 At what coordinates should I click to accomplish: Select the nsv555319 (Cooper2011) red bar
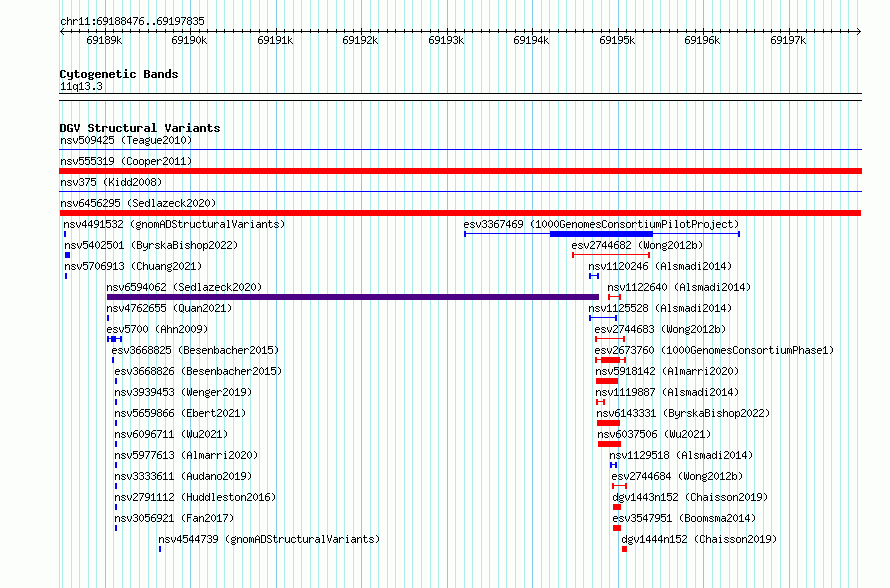point(460,171)
